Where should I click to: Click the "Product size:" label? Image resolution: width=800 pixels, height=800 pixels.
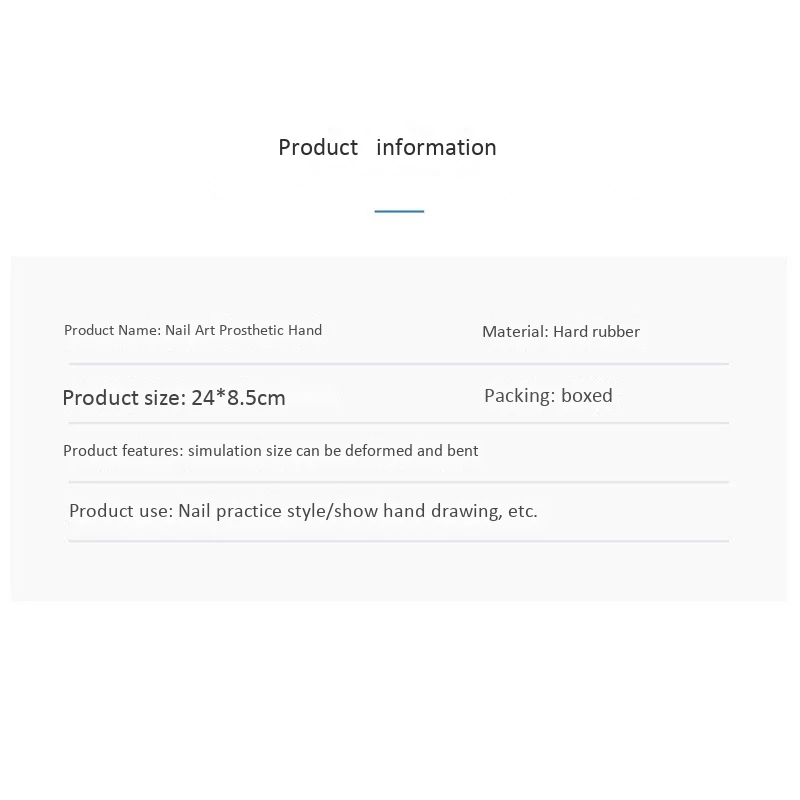point(124,398)
